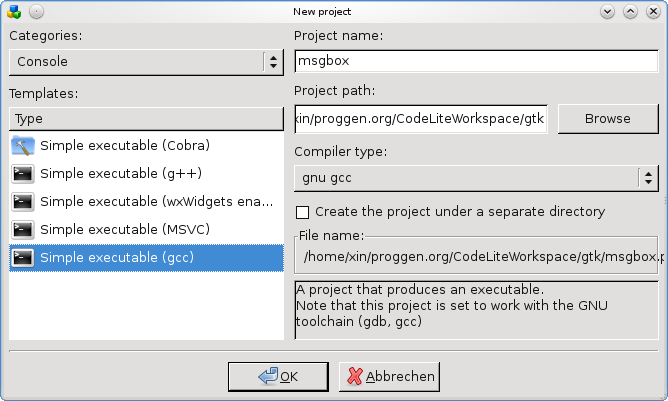
Task: Click the Type column header
Action: tap(146, 118)
